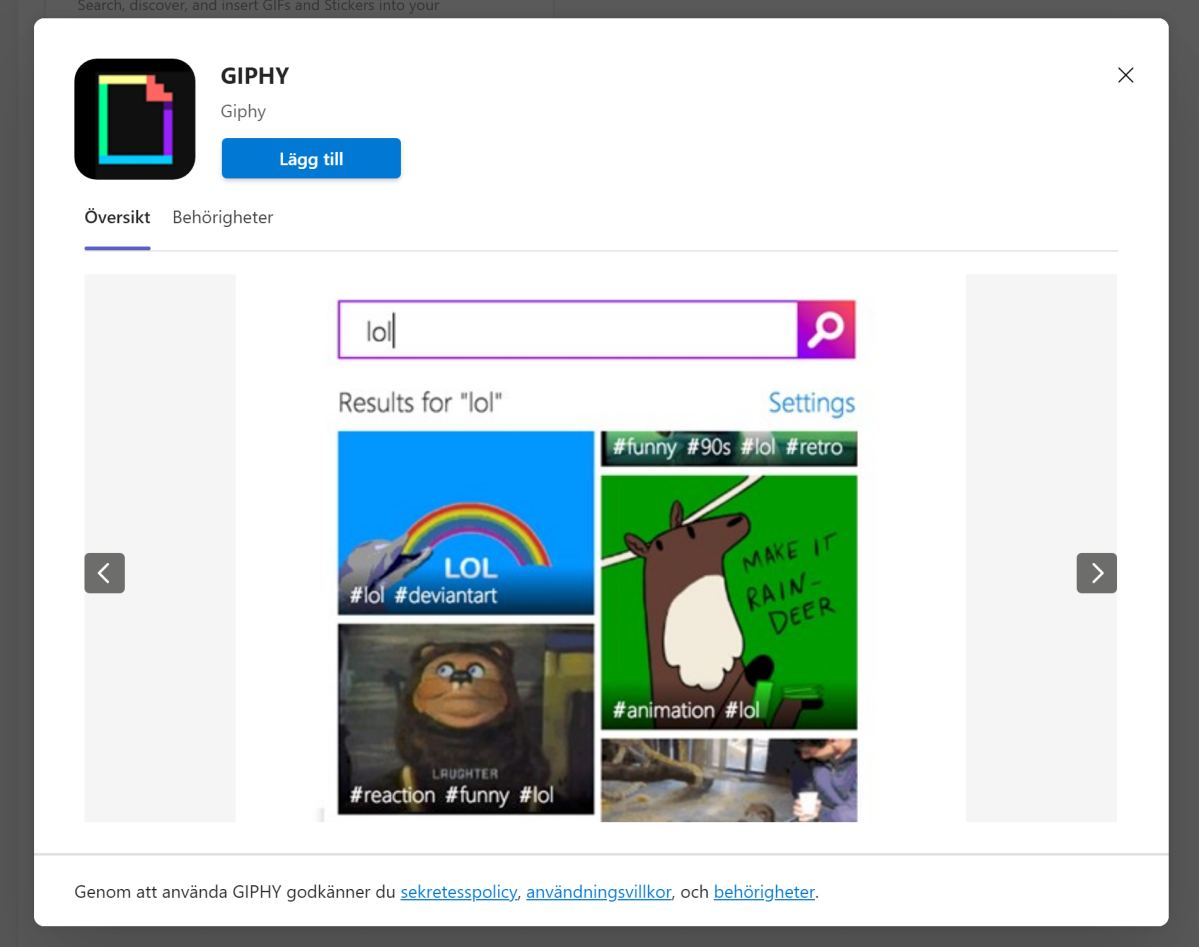Click Settings in the preview image
1199x947 pixels.
click(811, 402)
